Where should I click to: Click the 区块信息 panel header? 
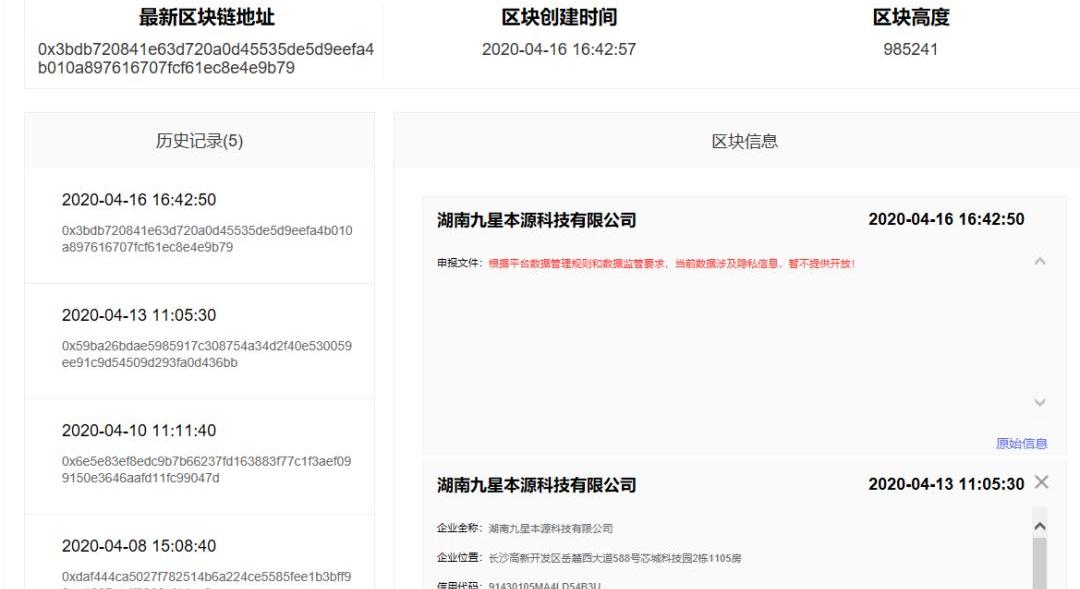(744, 141)
